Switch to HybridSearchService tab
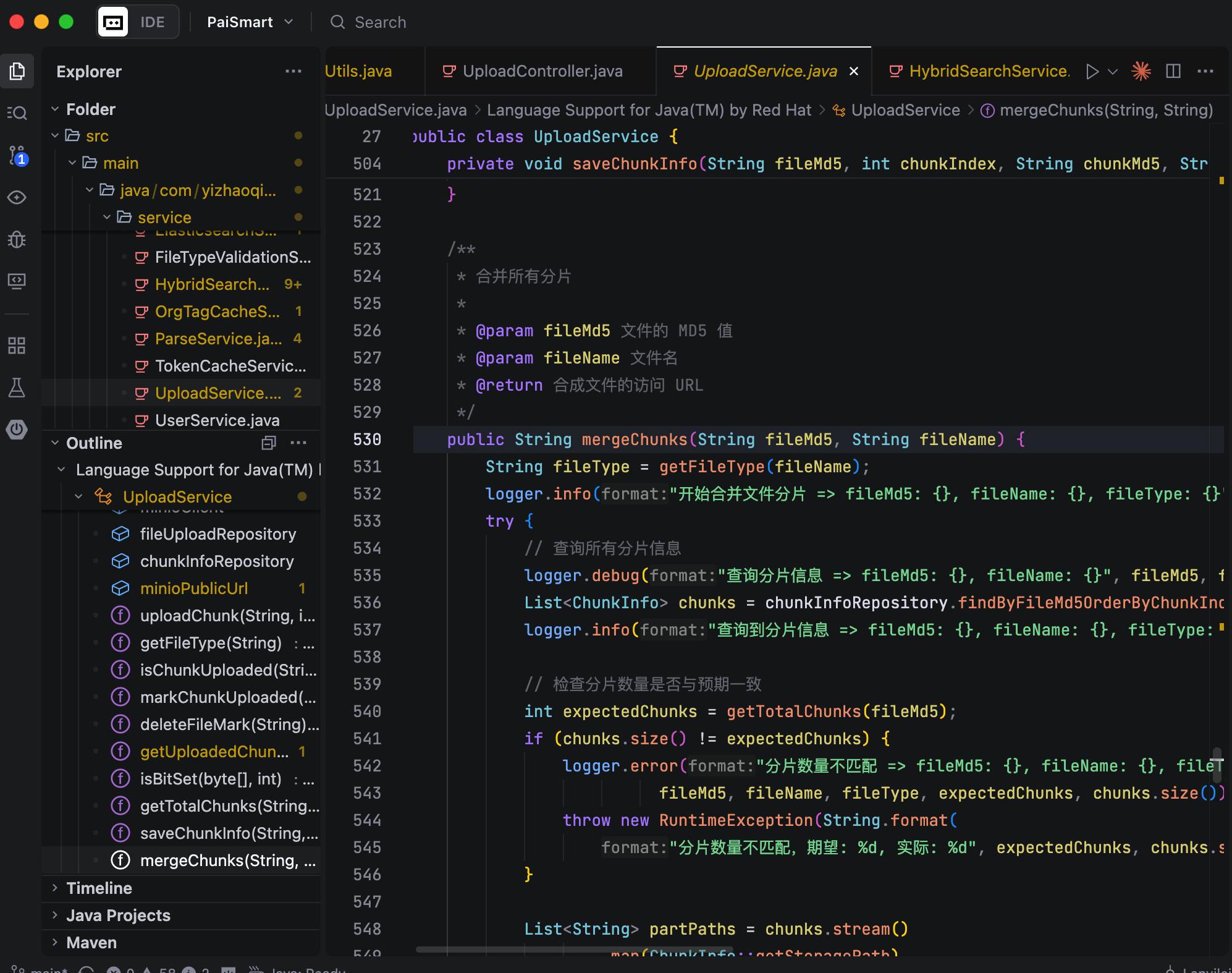1232x973 pixels. click(x=987, y=72)
